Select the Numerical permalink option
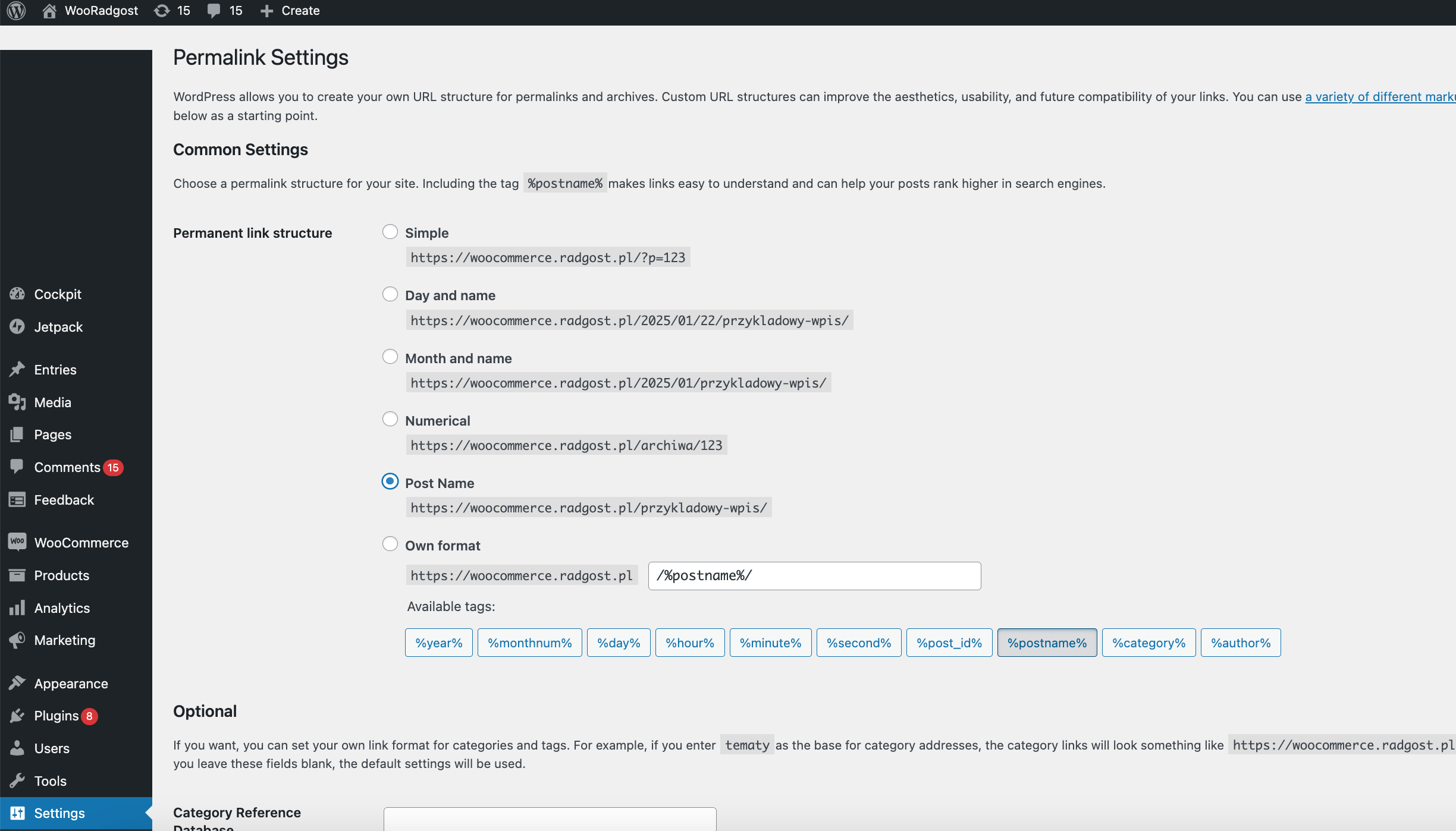 (390, 419)
